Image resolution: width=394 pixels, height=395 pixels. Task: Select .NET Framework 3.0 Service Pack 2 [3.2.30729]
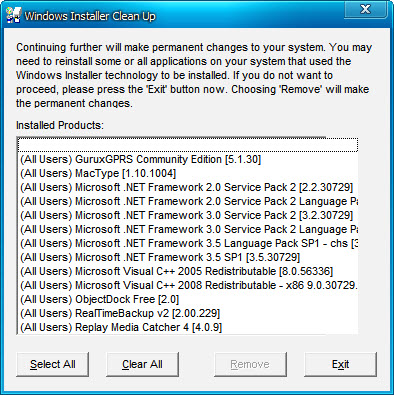[x=188, y=215]
